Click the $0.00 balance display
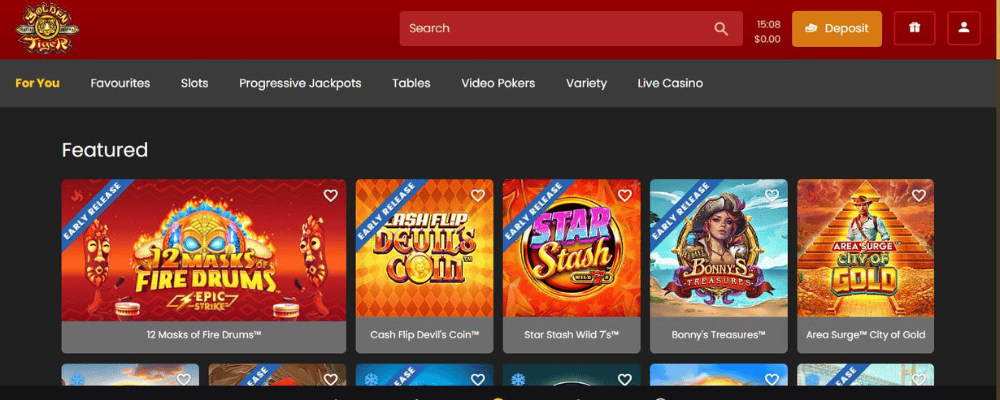This screenshot has width=1000, height=400. (x=767, y=39)
